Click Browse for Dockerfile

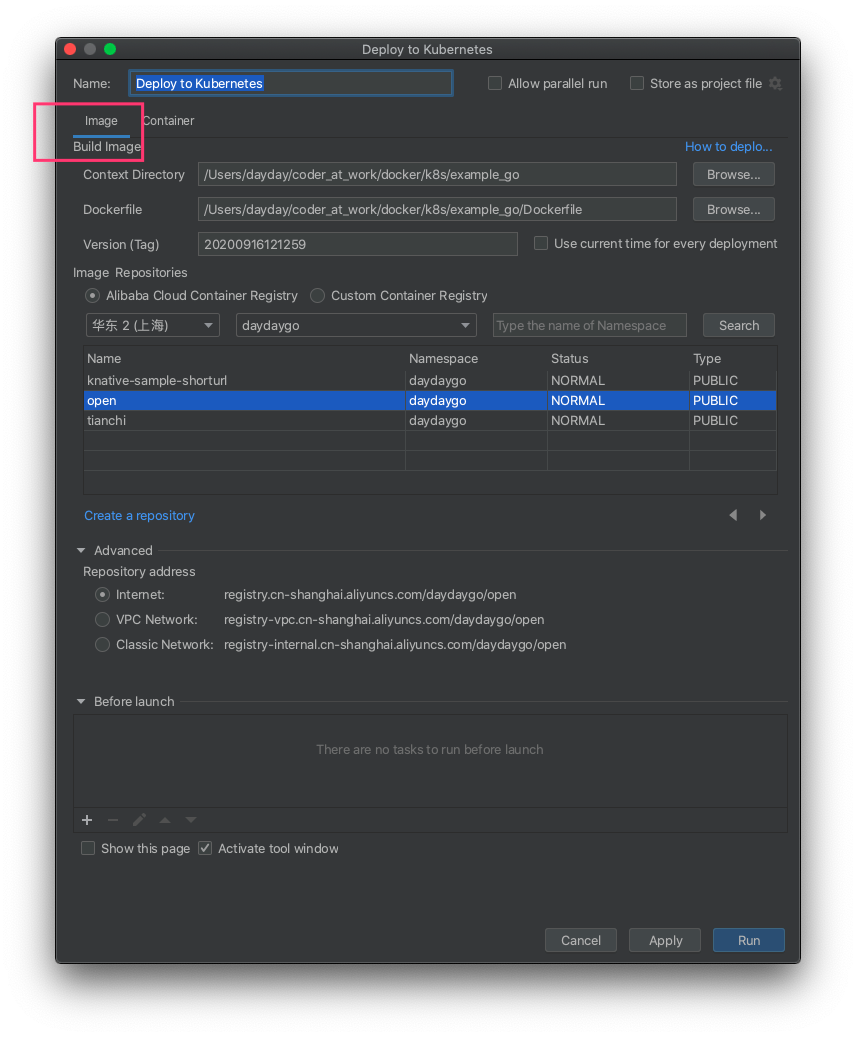[x=734, y=210]
